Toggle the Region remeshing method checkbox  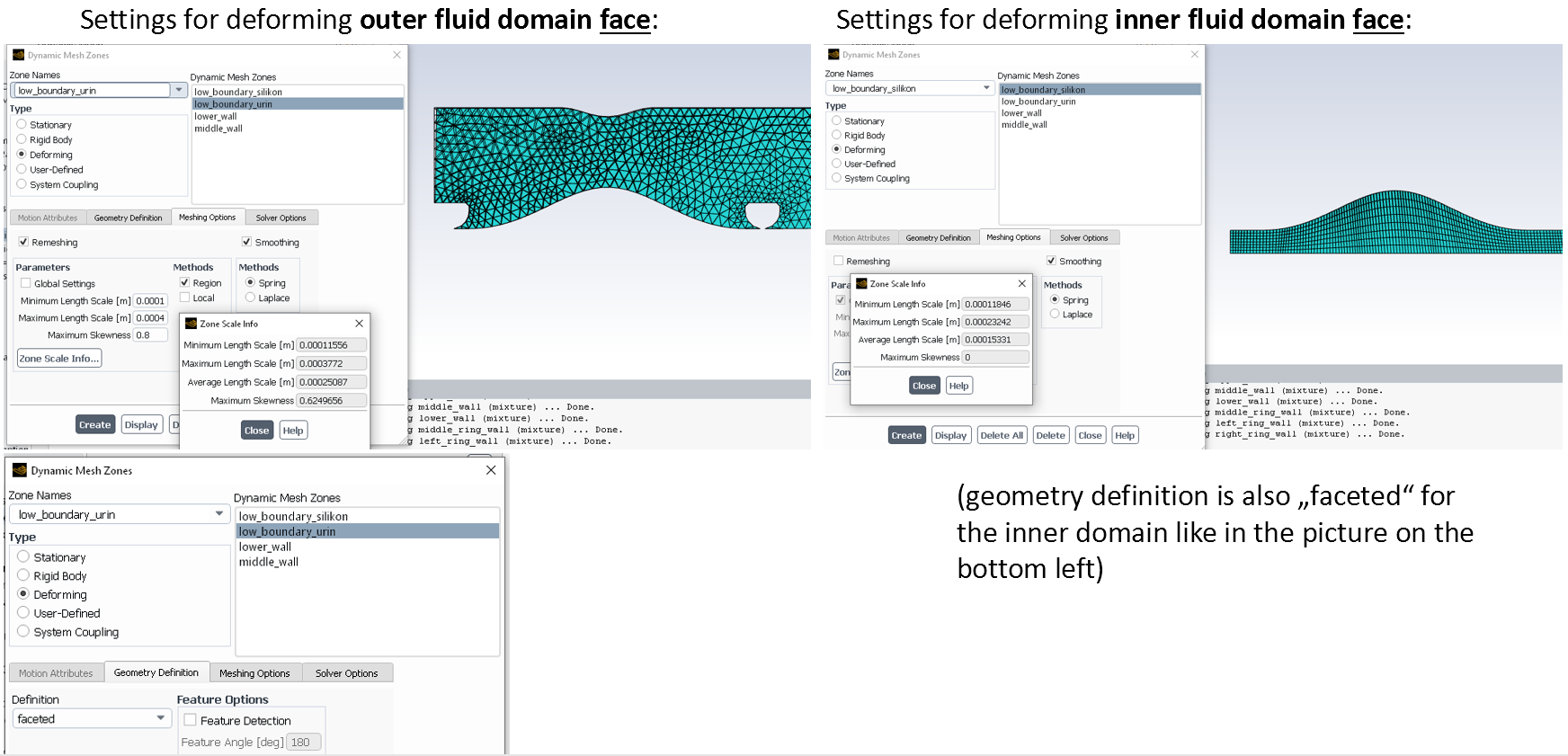(184, 282)
